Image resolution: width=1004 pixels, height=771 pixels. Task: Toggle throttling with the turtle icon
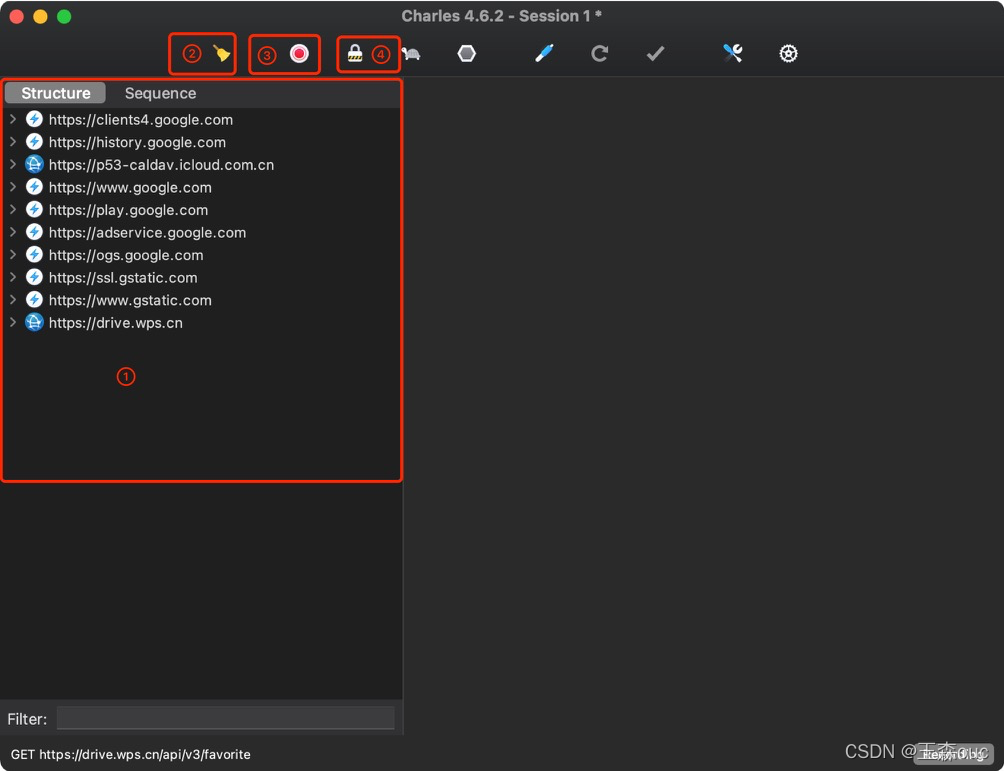pyautogui.click(x=411, y=54)
